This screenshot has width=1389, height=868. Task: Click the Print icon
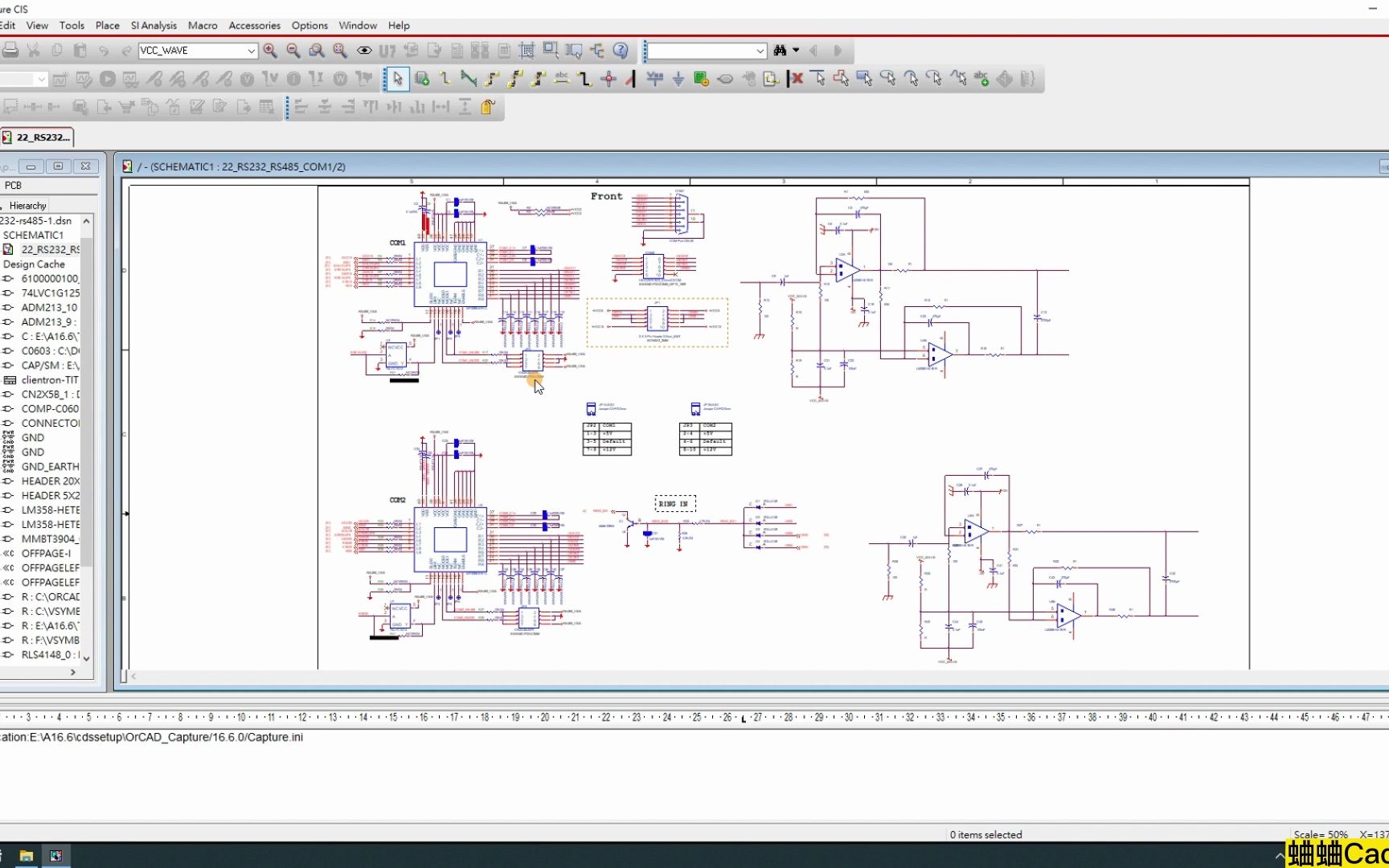(10, 51)
